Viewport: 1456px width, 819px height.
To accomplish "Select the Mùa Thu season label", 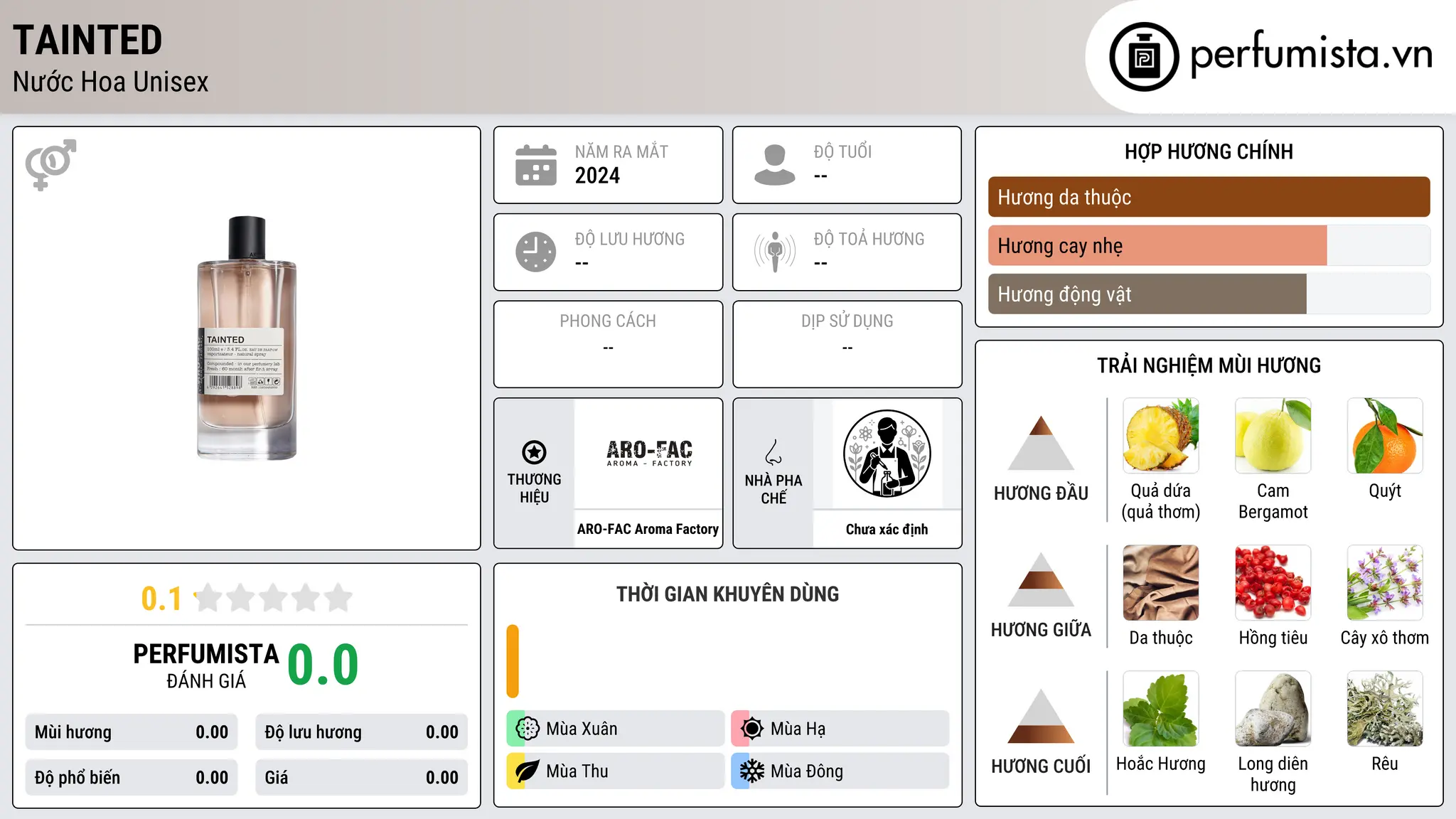I will coord(577,771).
